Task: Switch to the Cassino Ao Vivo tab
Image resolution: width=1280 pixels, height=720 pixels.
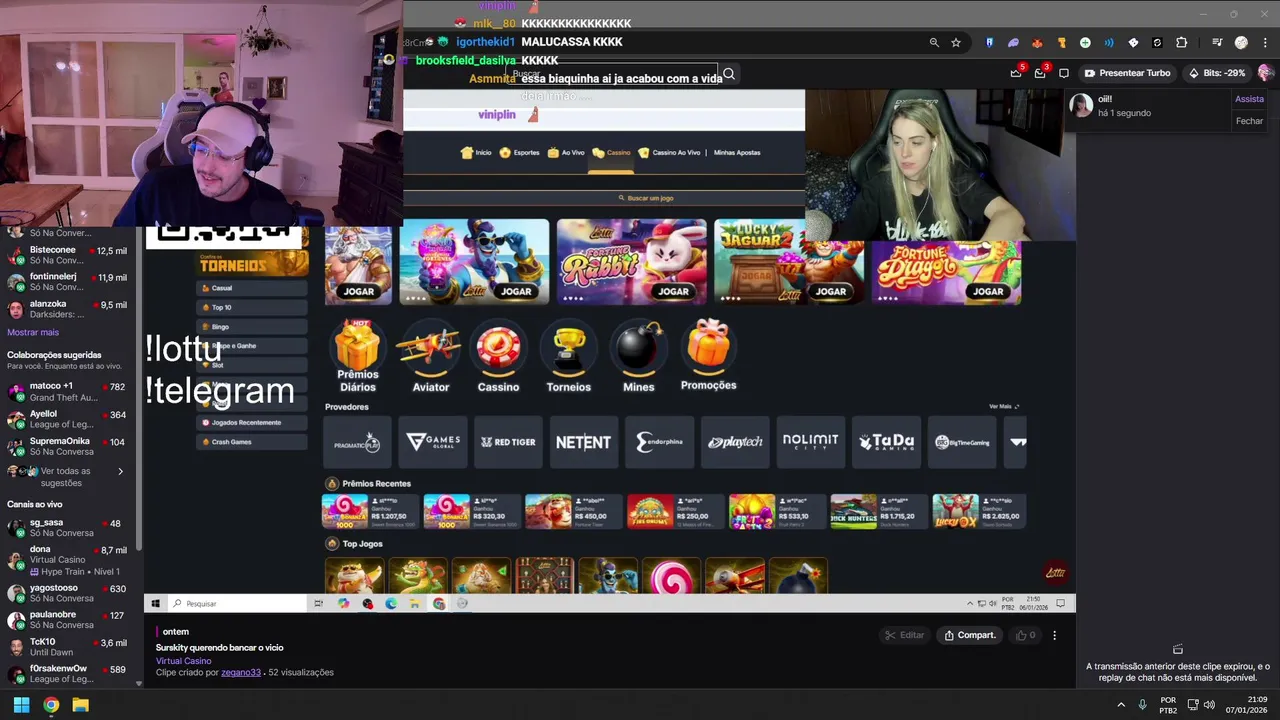Action: coord(669,153)
